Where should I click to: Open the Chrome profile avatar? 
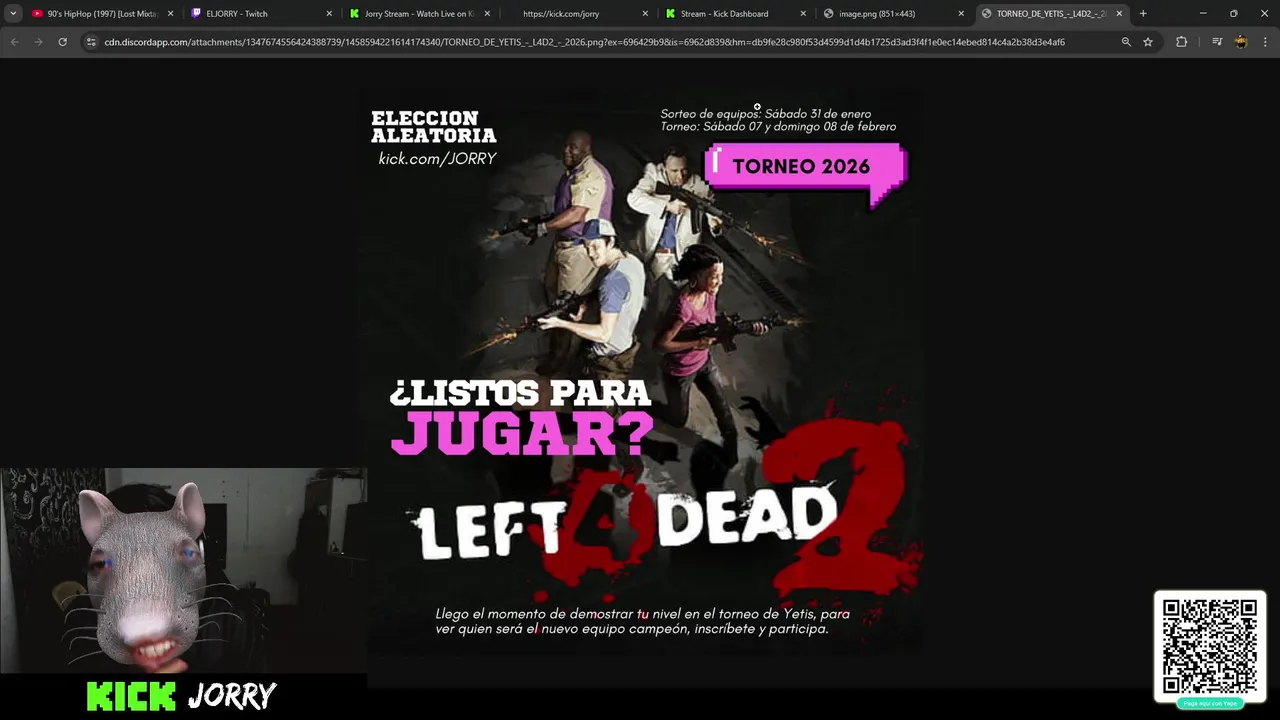[x=1241, y=42]
